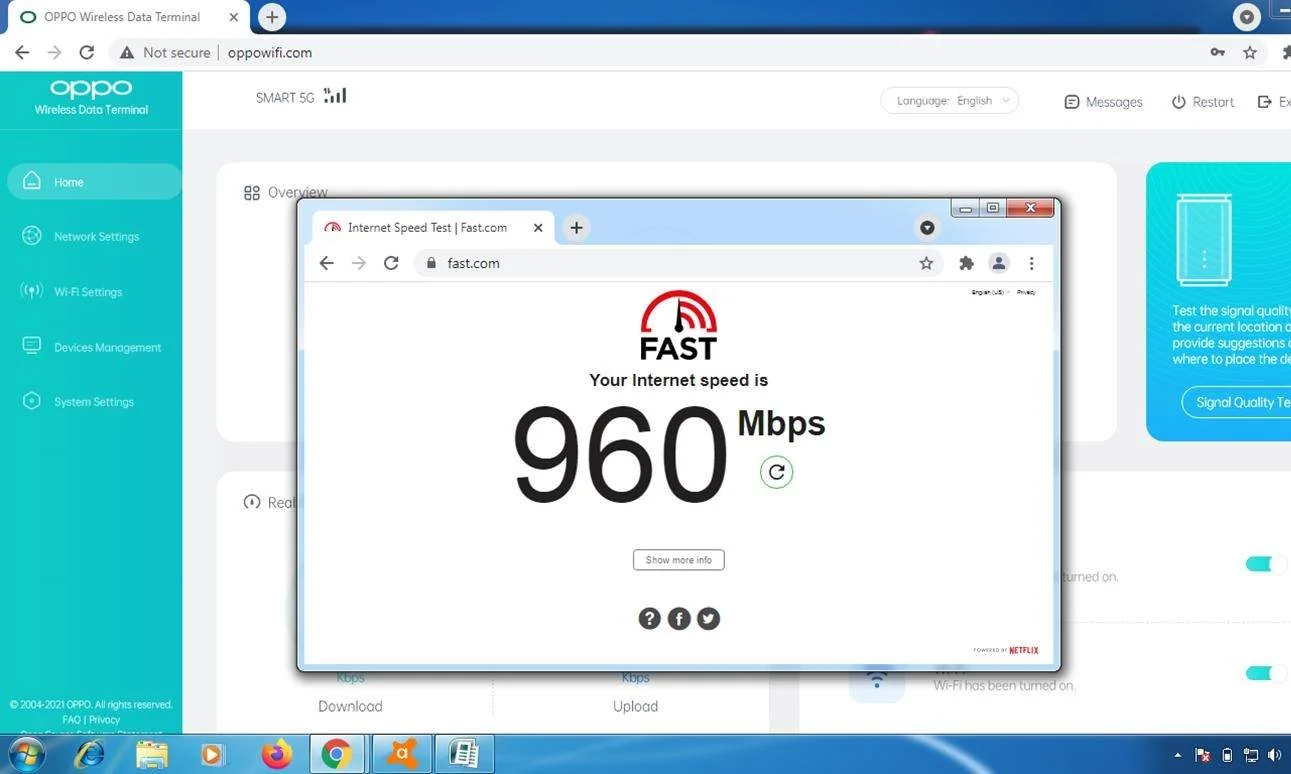This screenshot has height=774, width=1291.
Task: Open a new tab in the back Chrome window
Action: point(271,17)
